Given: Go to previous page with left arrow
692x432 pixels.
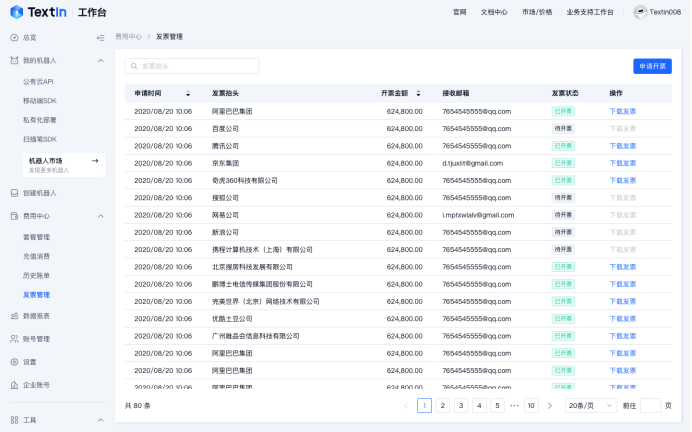Looking at the screenshot, I should 406,406.
